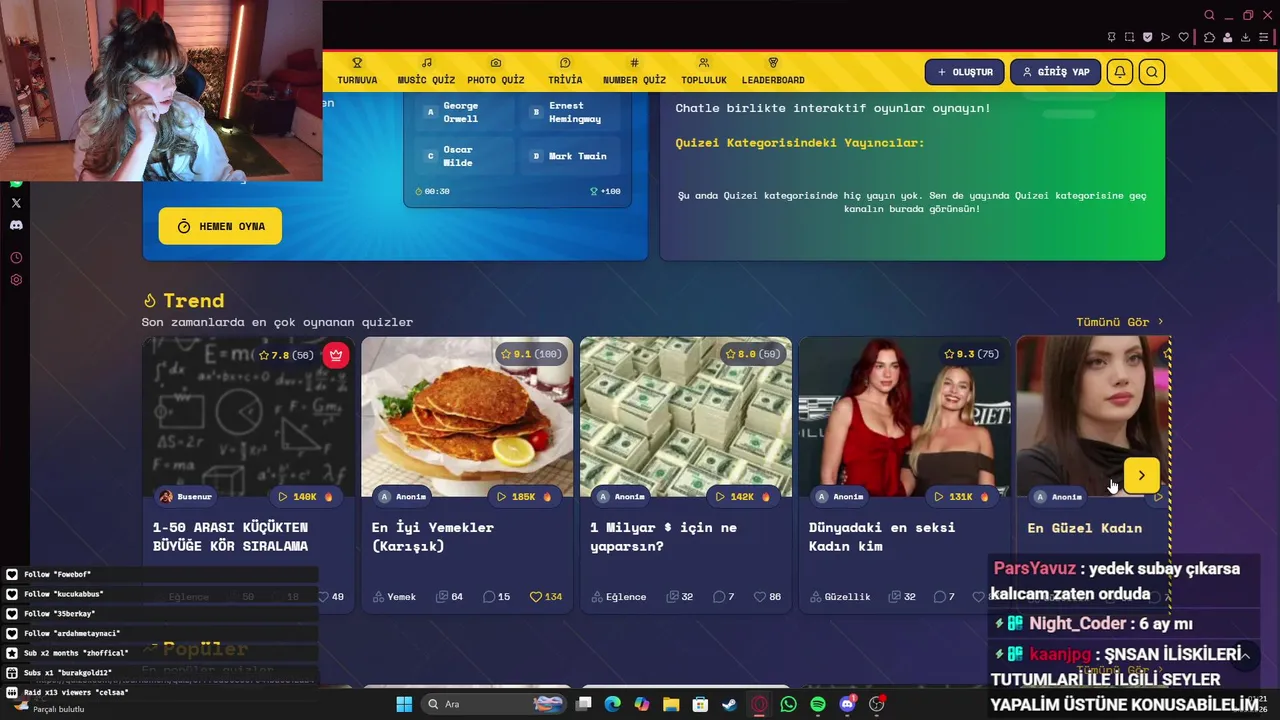Click the Oluştur create button
This screenshot has width=1280, height=720.
pos(965,72)
